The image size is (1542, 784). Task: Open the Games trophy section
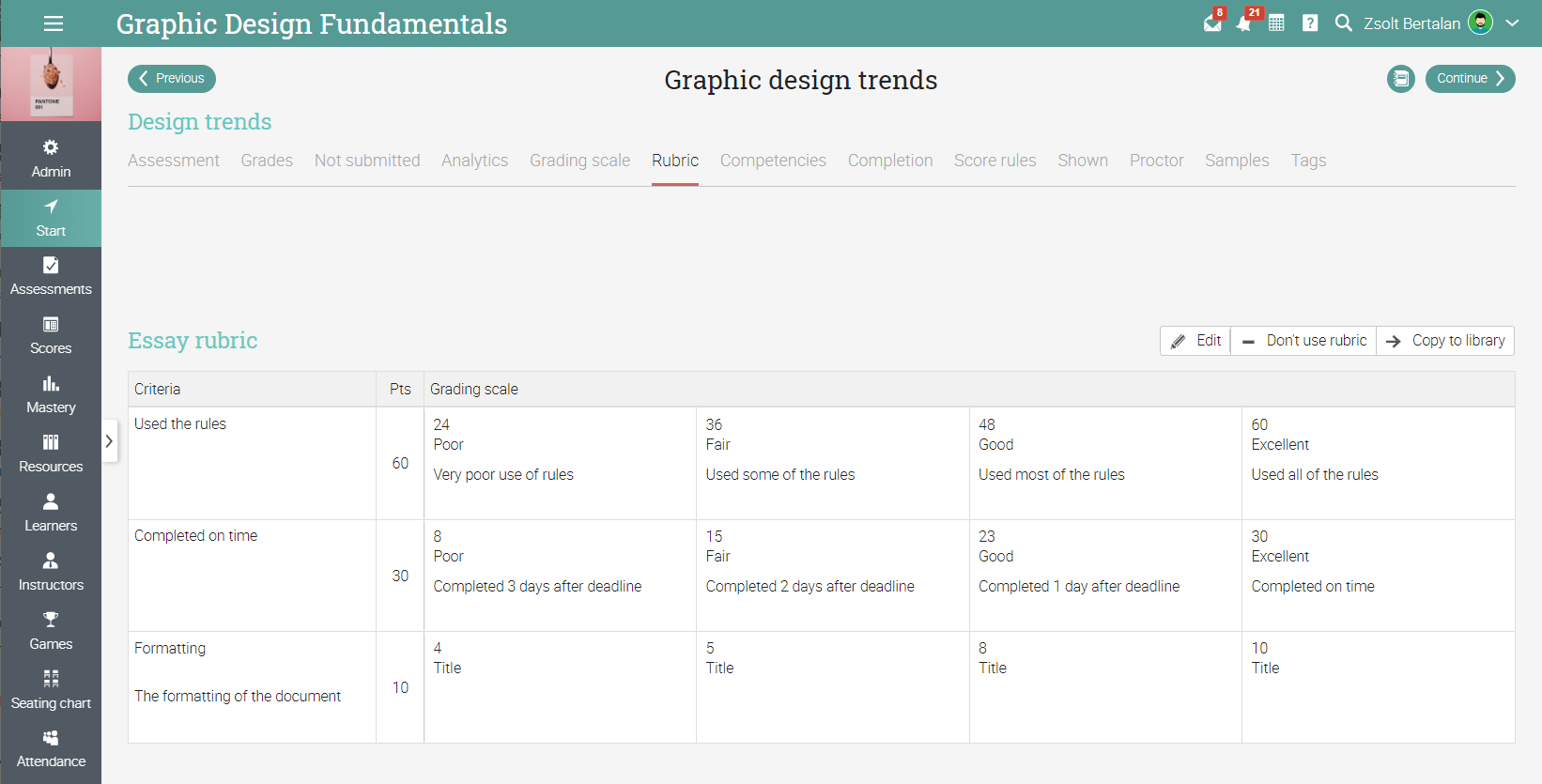(x=51, y=631)
